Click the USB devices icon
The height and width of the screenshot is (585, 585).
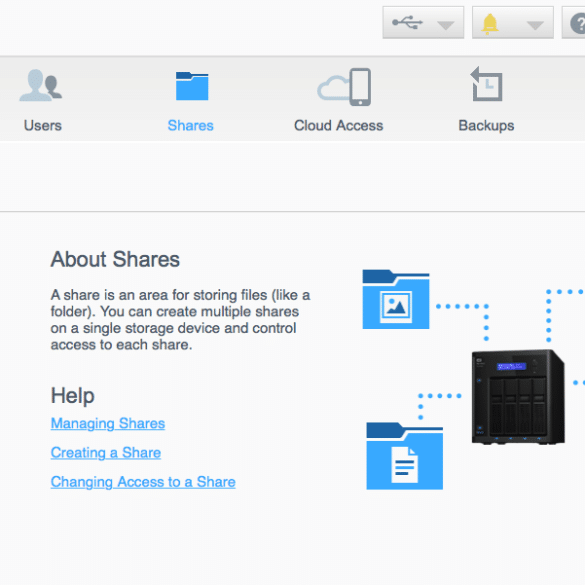(x=407, y=23)
